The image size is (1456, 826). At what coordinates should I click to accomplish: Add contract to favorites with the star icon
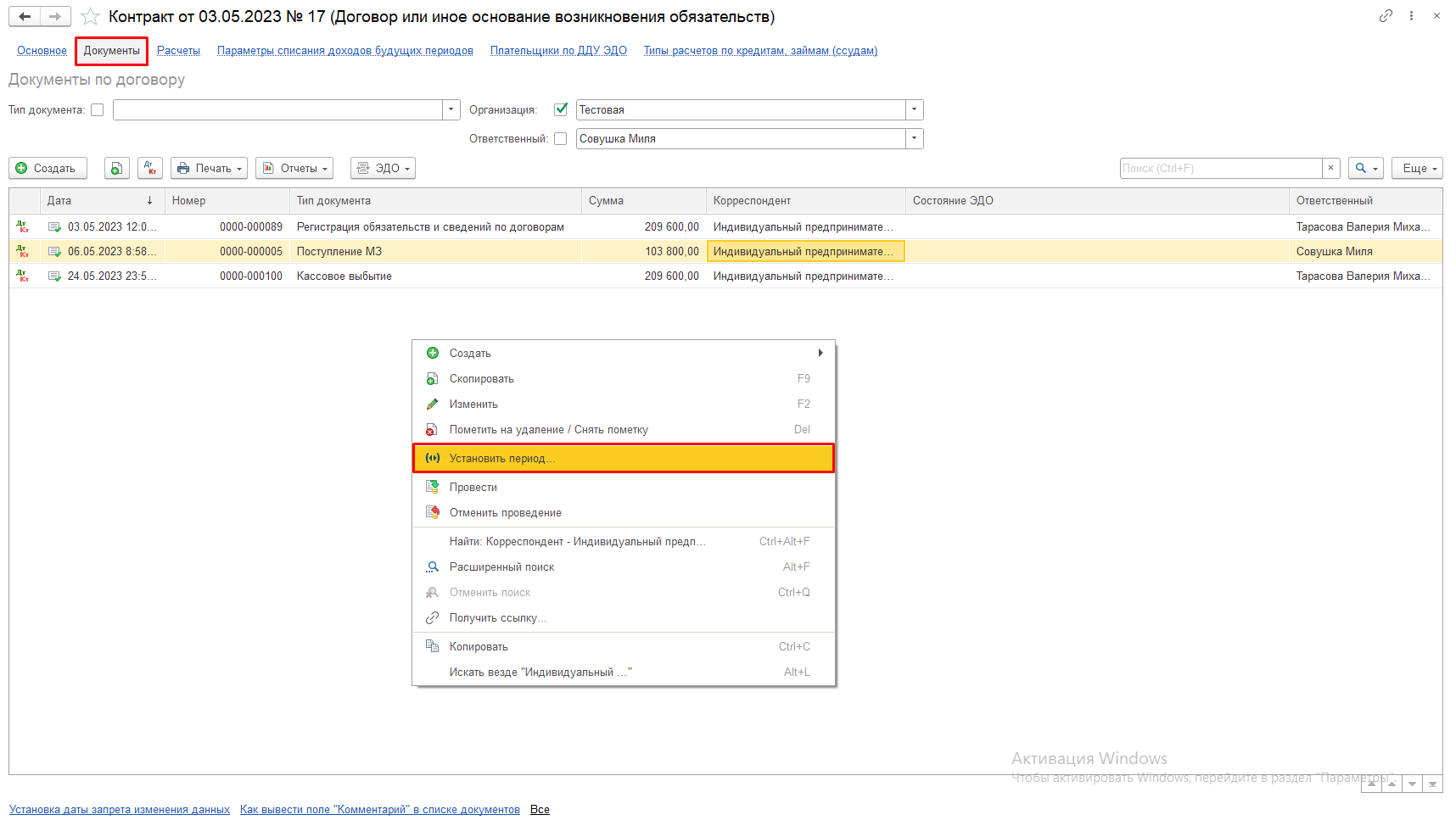click(90, 17)
